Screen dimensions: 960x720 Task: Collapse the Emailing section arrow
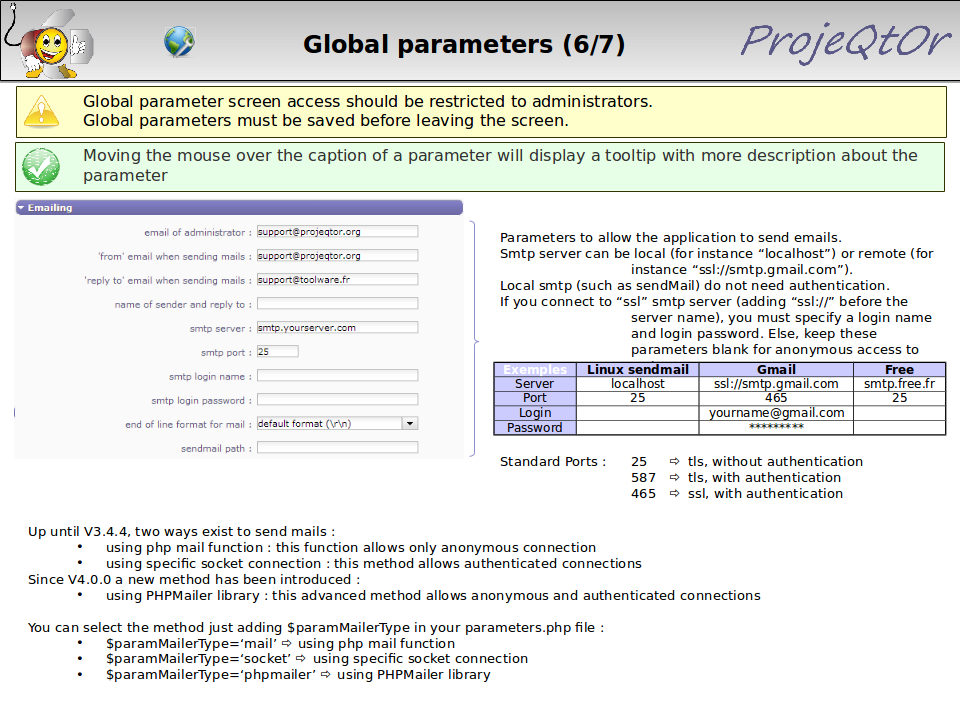[x=21, y=208]
